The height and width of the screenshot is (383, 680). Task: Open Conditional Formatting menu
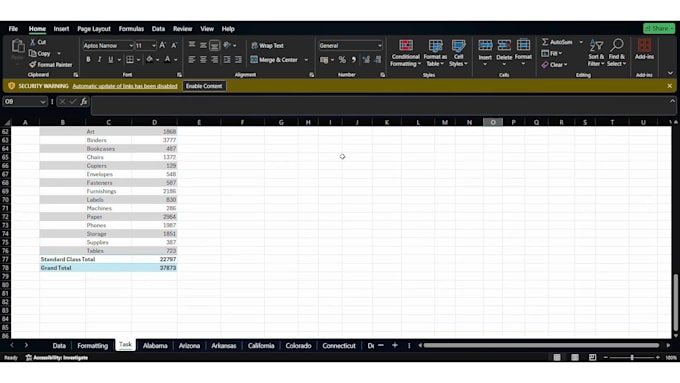point(405,53)
